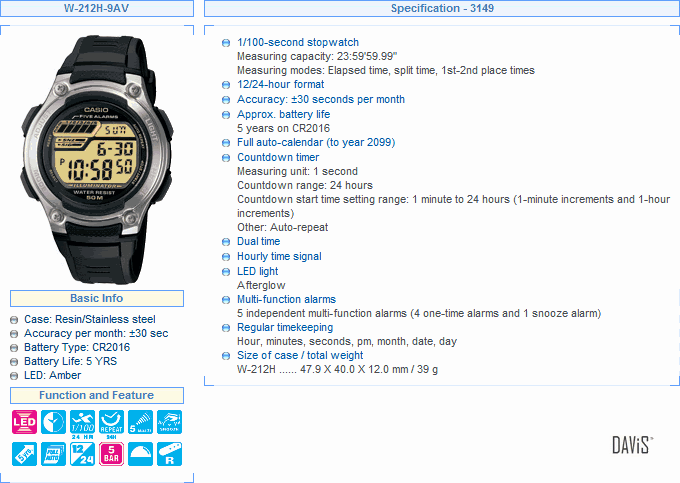Screen dimensions: 680x483
Task: Click the pink LED light feature icon
Action: (24, 422)
